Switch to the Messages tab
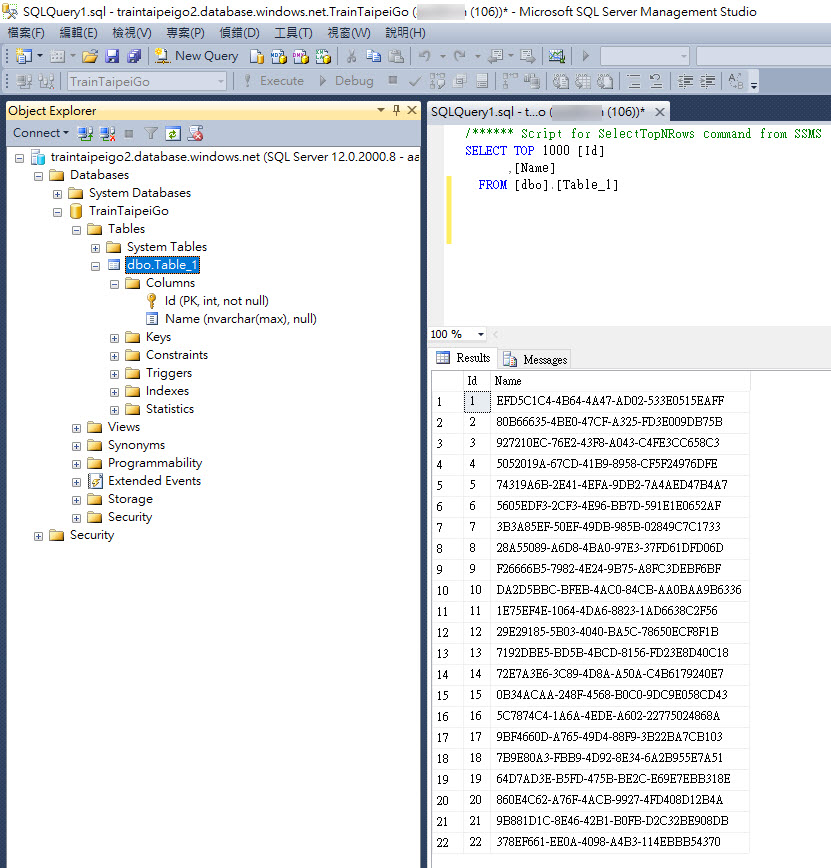The image size is (831, 868). tap(536, 359)
